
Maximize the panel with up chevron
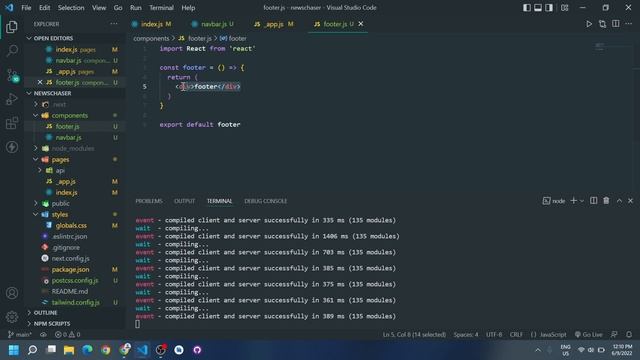pyautogui.click(x=619, y=201)
